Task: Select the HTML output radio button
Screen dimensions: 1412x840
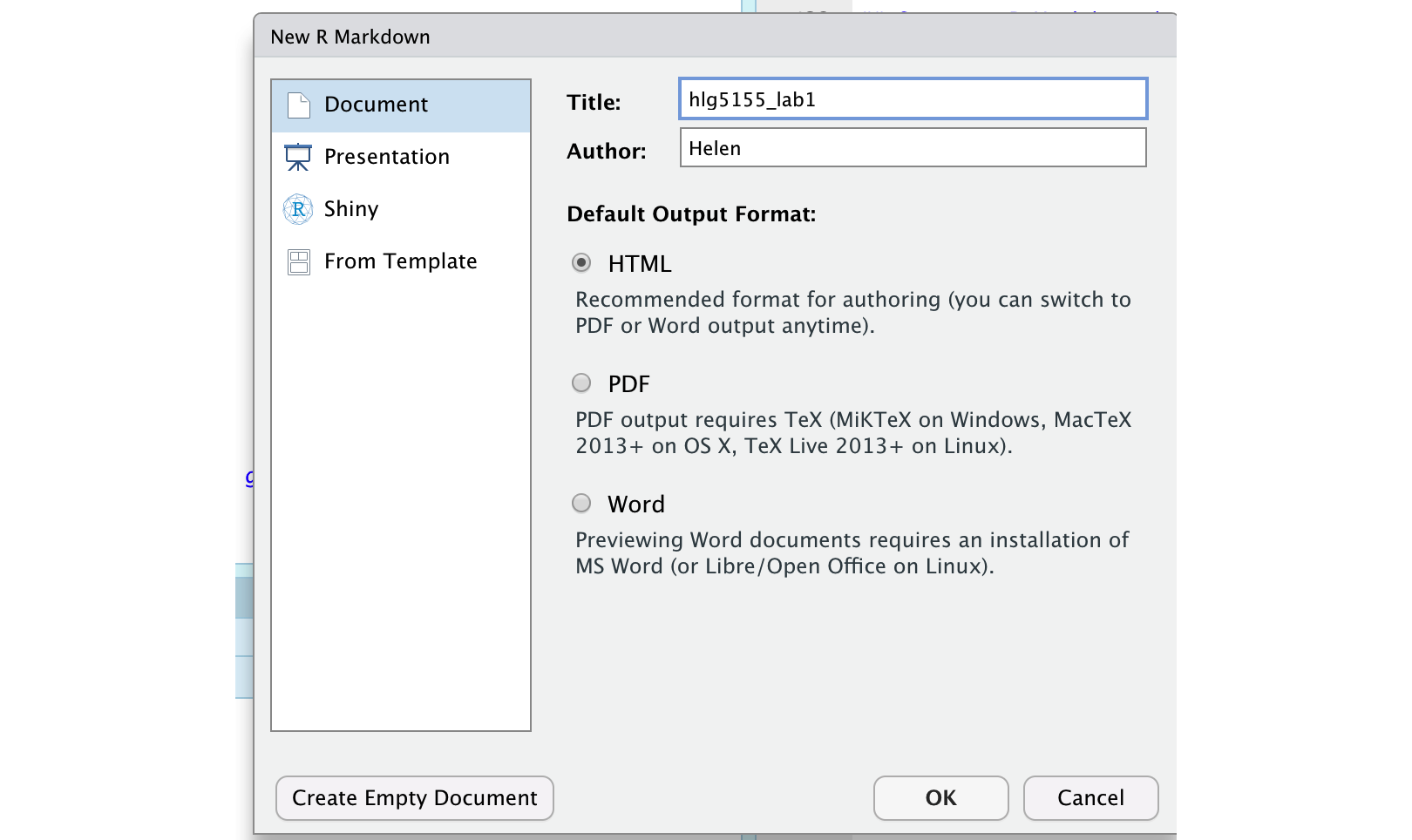Action: click(x=581, y=262)
